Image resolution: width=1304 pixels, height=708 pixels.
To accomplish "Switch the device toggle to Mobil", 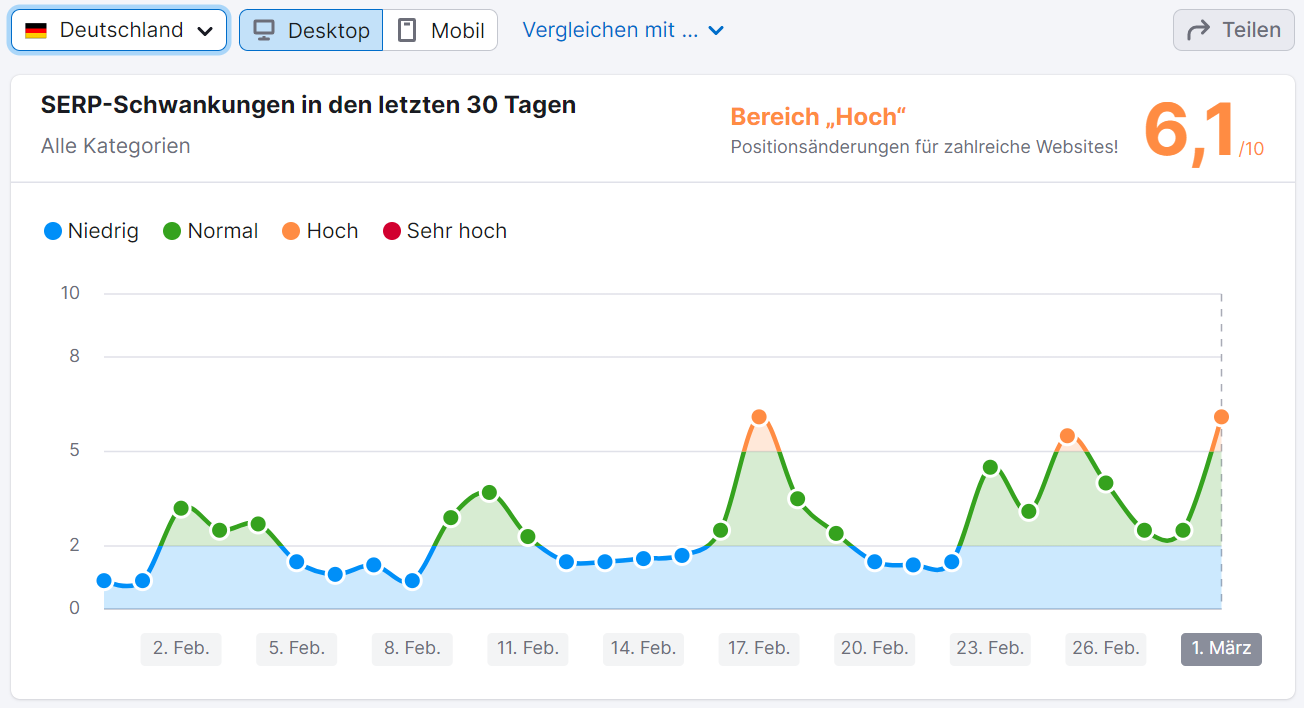I will [441, 30].
